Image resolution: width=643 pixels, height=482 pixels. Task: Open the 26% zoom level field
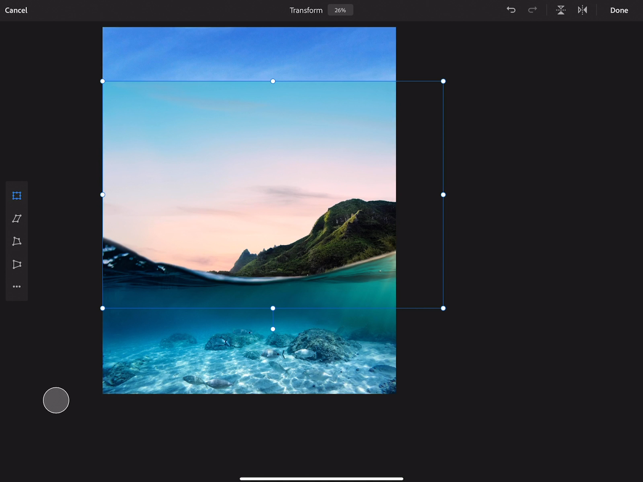(x=340, y=10)
